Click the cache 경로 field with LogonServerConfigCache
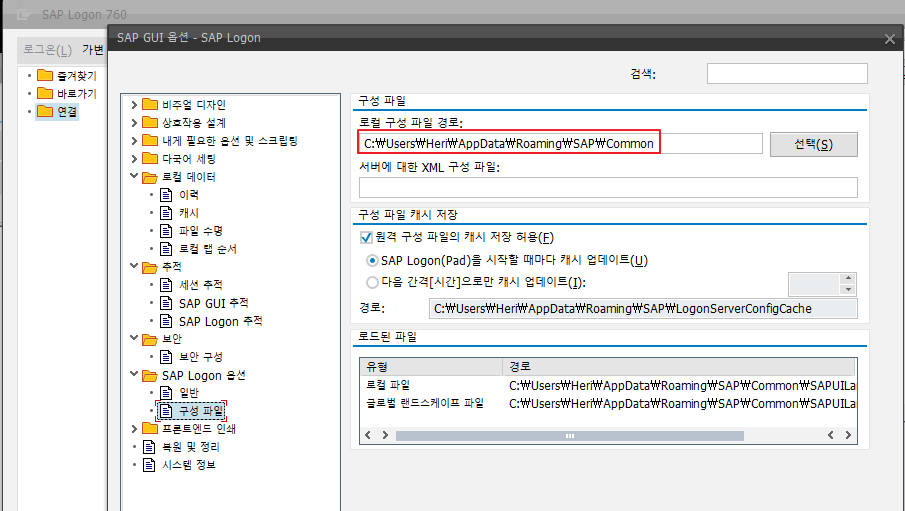The width and height of the screenshot is (905, 511). (643, 308)
